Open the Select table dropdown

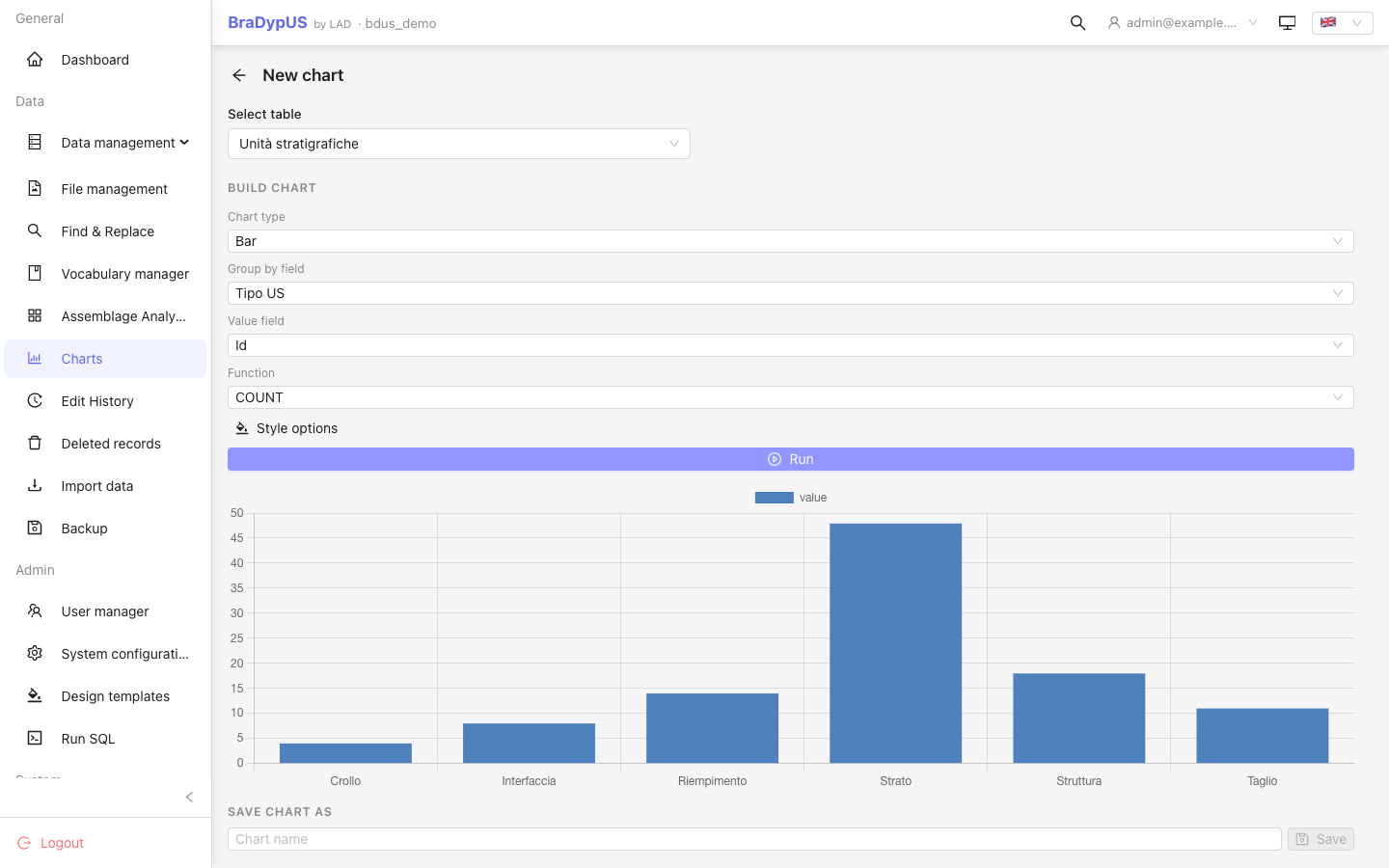click(x=459, y=144)
